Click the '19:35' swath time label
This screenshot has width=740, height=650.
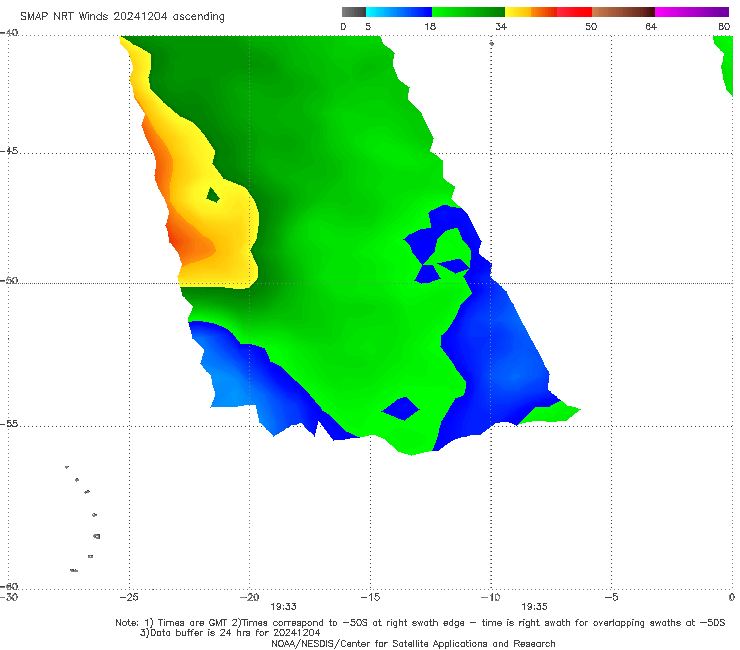point(534,607)
